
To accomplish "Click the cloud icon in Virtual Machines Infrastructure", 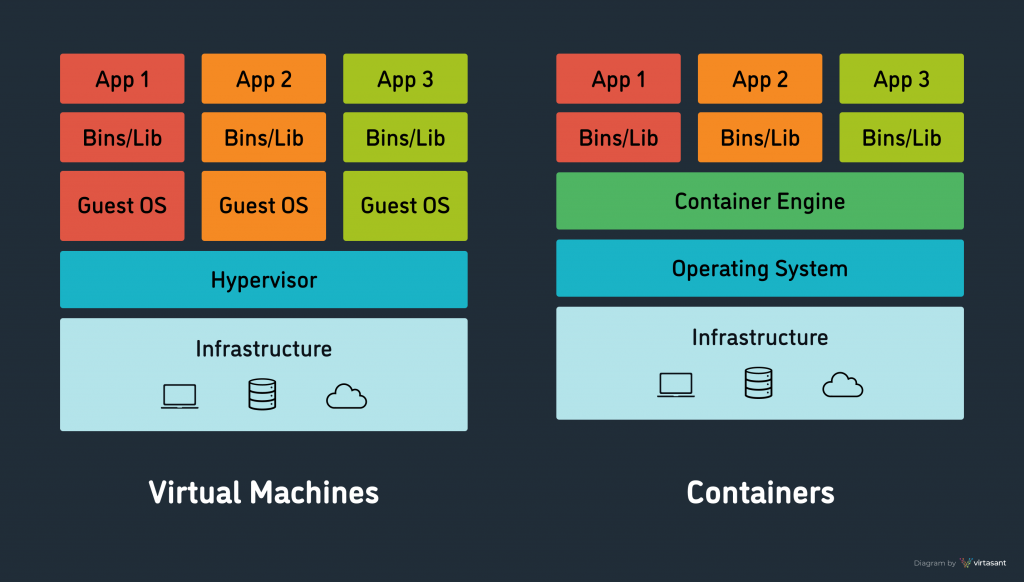I will [x=347, y=395].
